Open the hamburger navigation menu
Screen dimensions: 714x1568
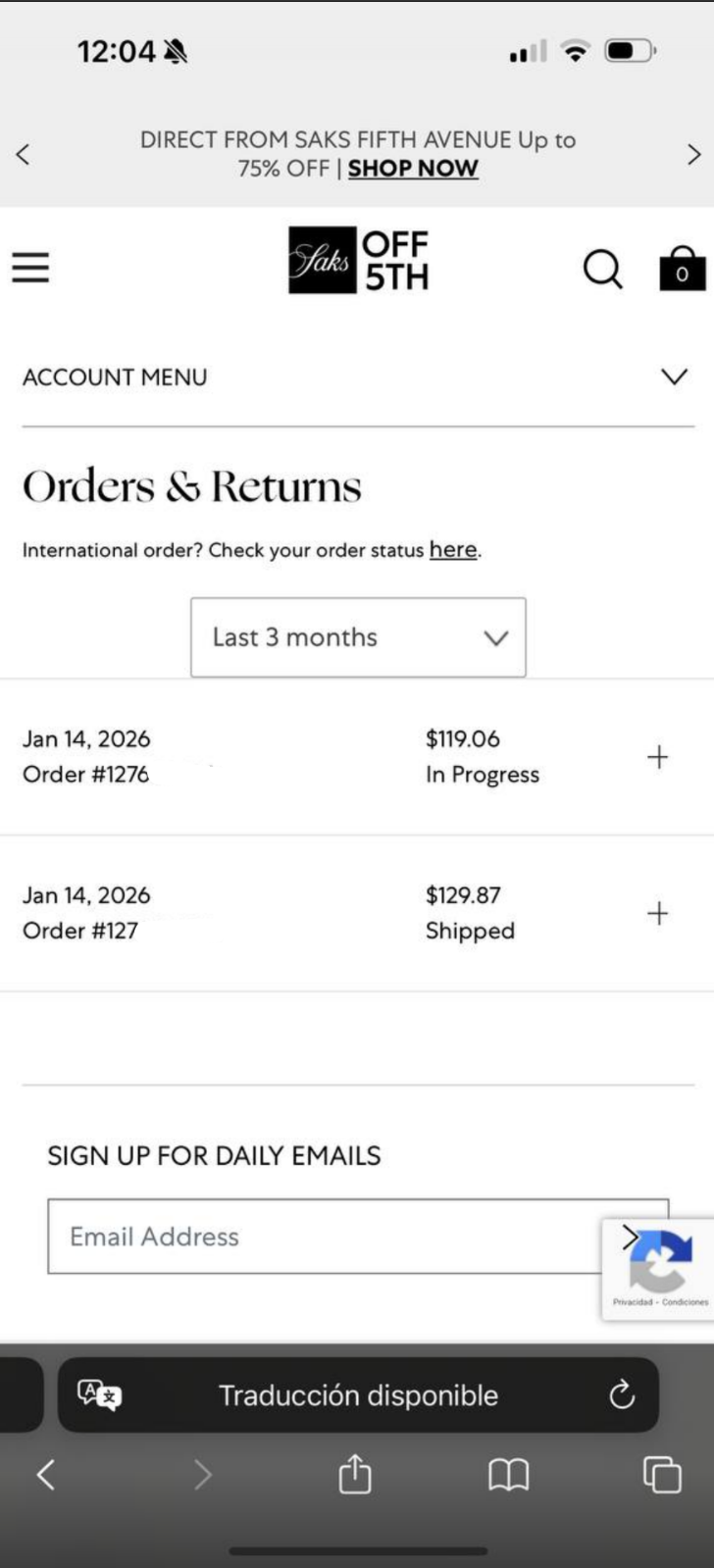coord(30,267)
